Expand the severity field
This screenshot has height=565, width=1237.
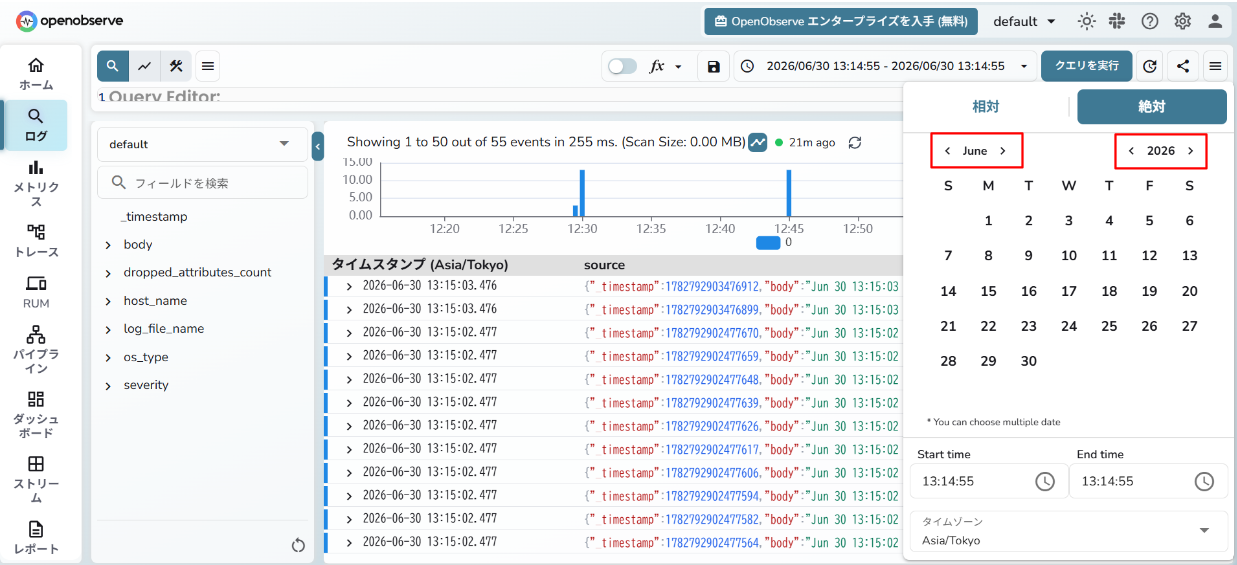[x=108, y=385]
